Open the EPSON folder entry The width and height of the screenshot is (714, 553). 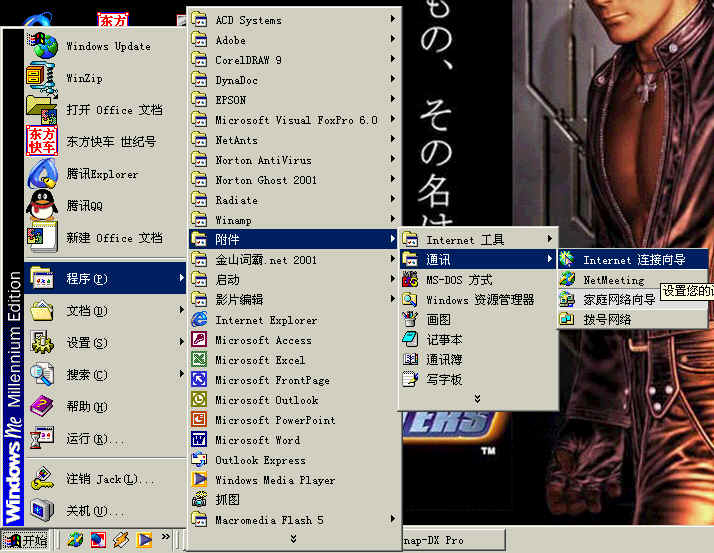(294, 100)
